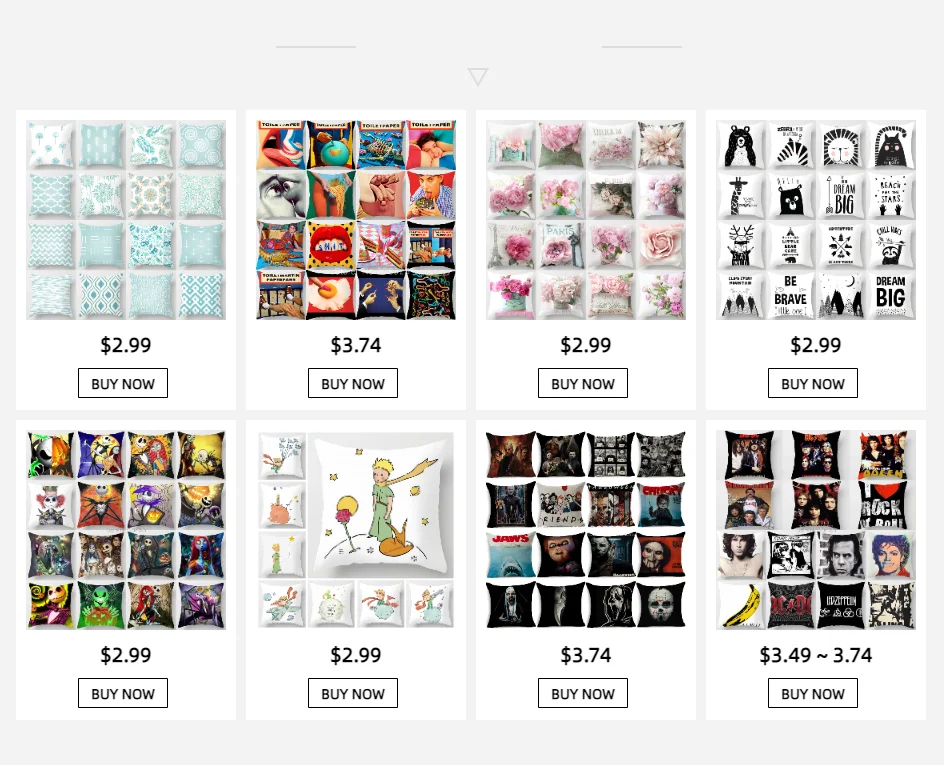View the pink floral pillow collection image
The image size is (944, 765).
click(586, 220)
